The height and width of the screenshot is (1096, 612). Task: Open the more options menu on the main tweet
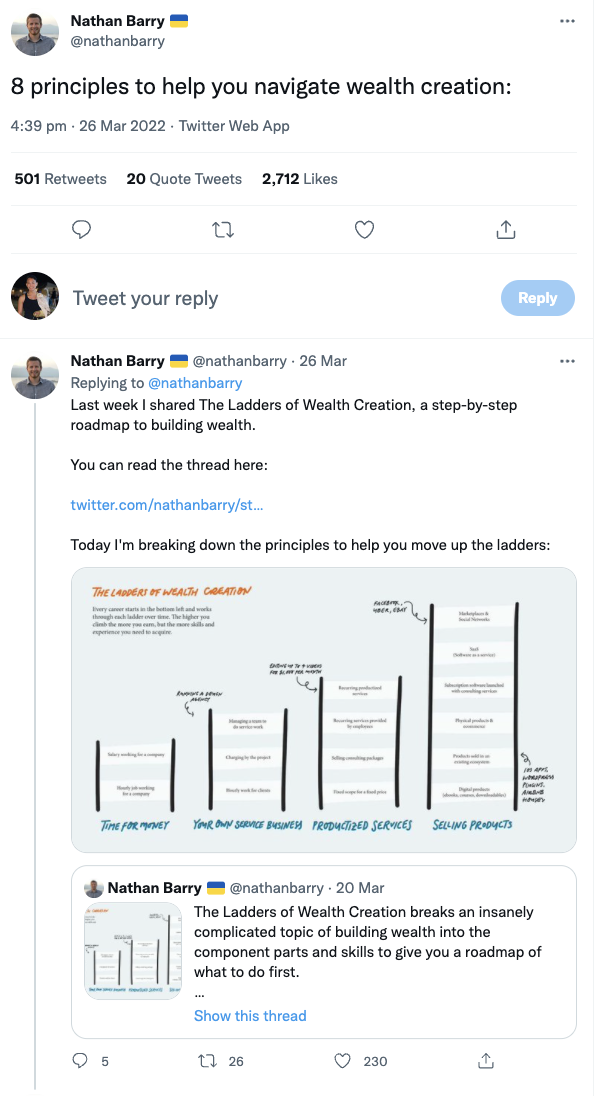[x=568, y=21]
